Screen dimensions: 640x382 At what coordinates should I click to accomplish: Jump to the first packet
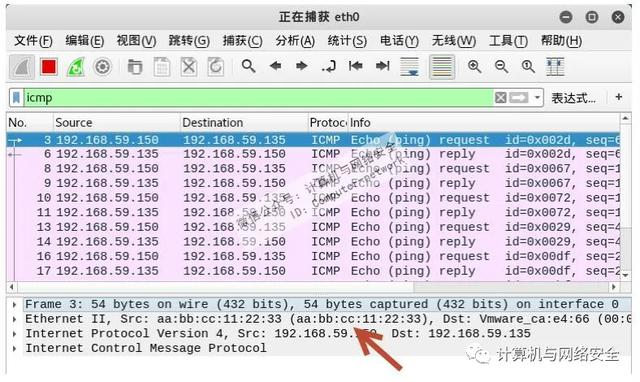click(x=356, y=66)
